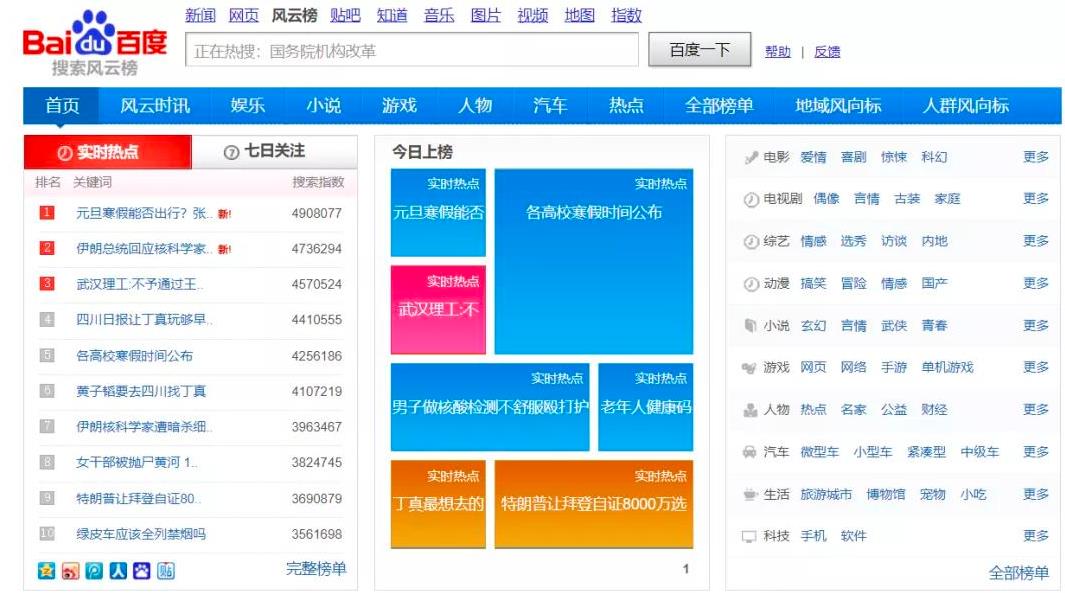Click the 人物 people icon in categories
This screenshot has width=1065, height=593.
[x=750, y=410]
